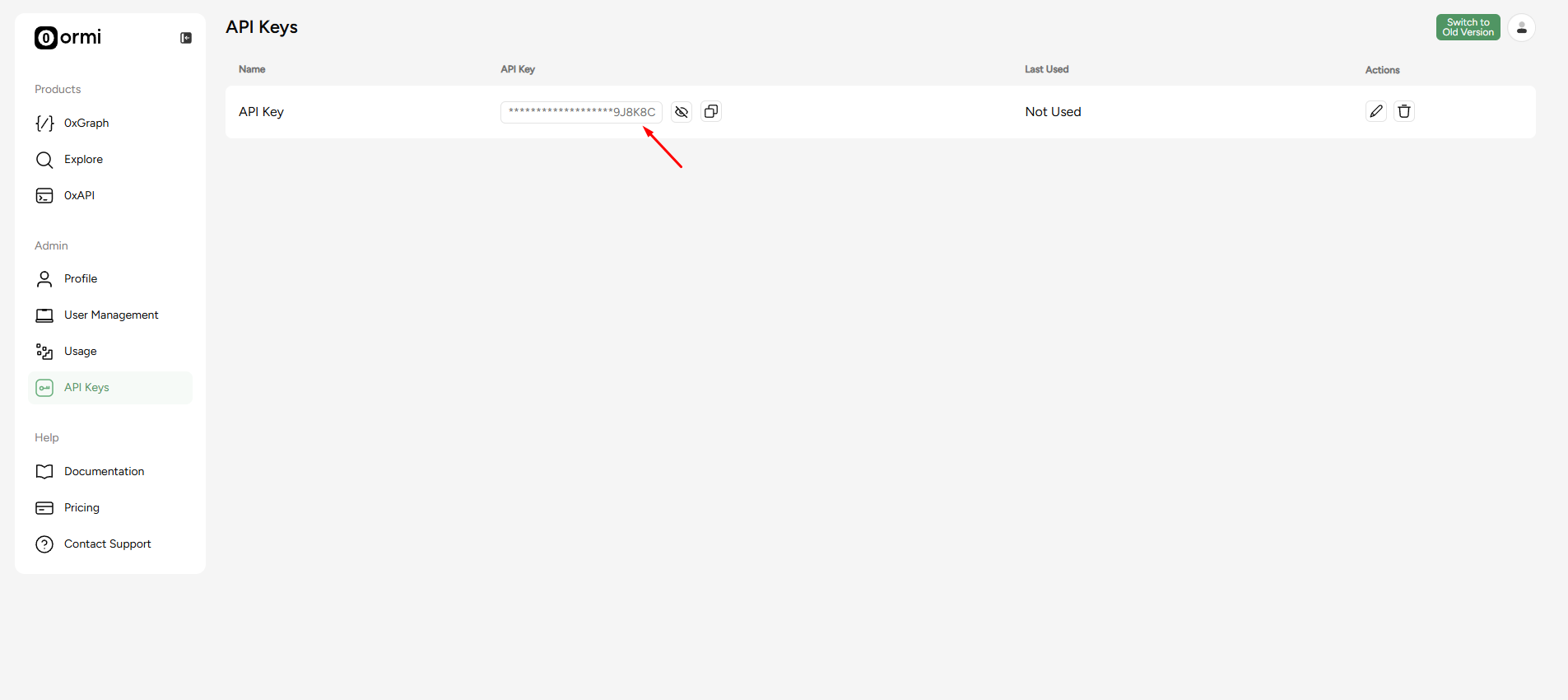Click the Last Used column header
Screen dimensions: 1568x700
click(x=1046, y=69)
